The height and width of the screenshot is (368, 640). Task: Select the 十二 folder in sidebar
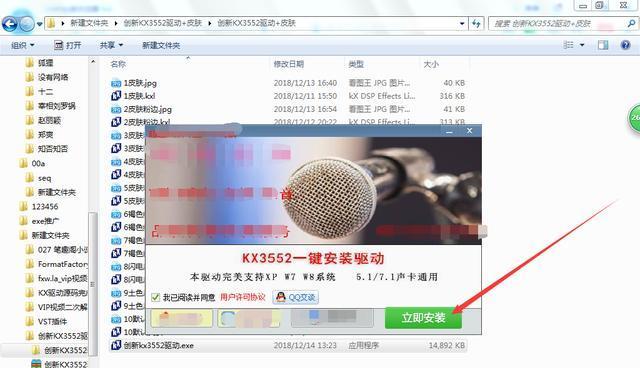pyautogui.click(x=45, y=91)
